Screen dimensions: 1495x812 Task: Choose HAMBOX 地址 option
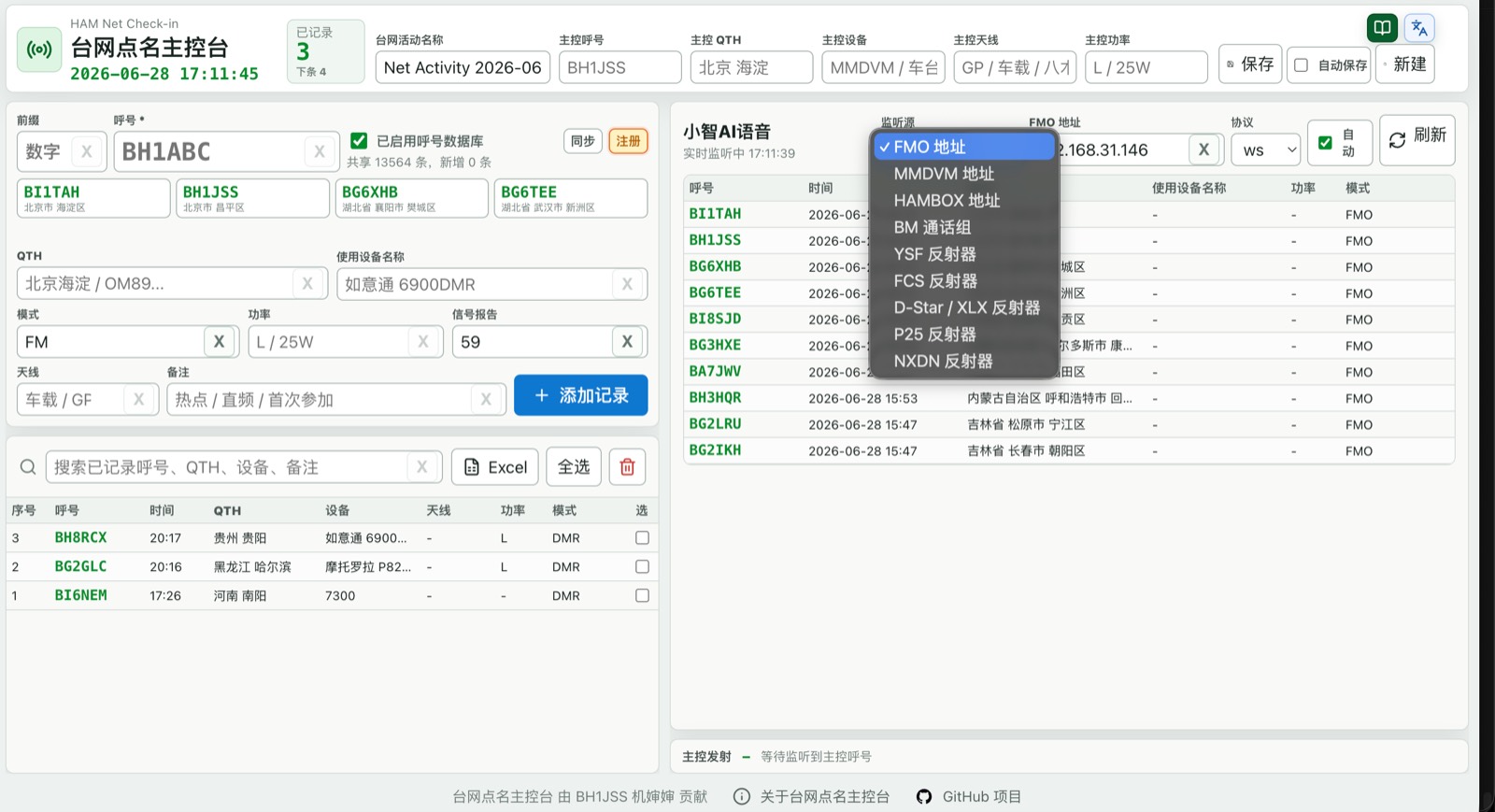pyautogui.click(x=963, y=200)
